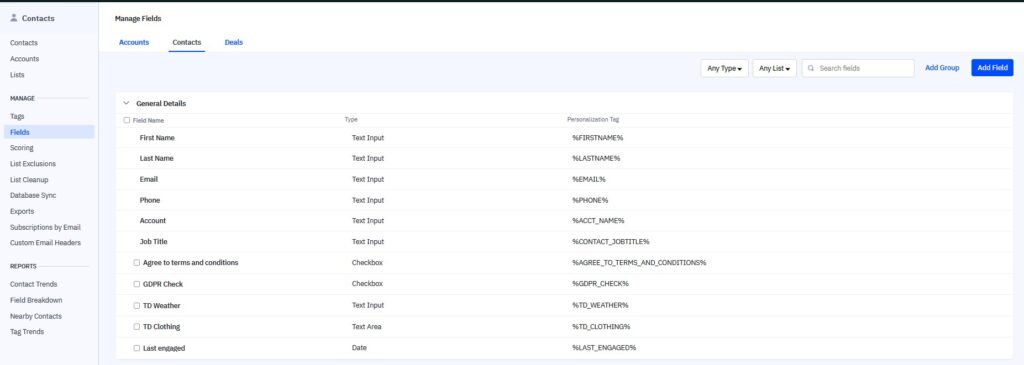Check the Agree to terms and conditions checkbox

(x=136, y=262)
